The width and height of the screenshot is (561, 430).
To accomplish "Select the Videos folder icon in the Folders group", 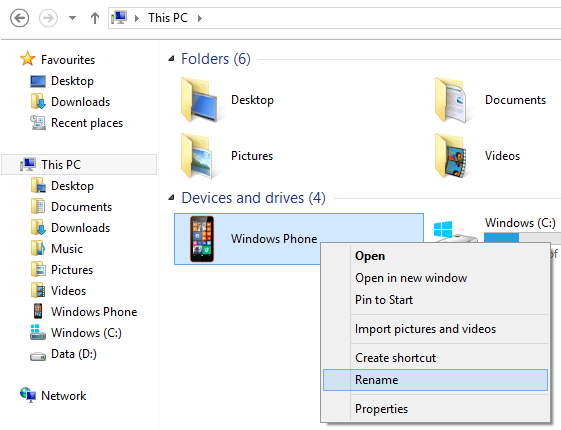I will [x=452, y=156].
